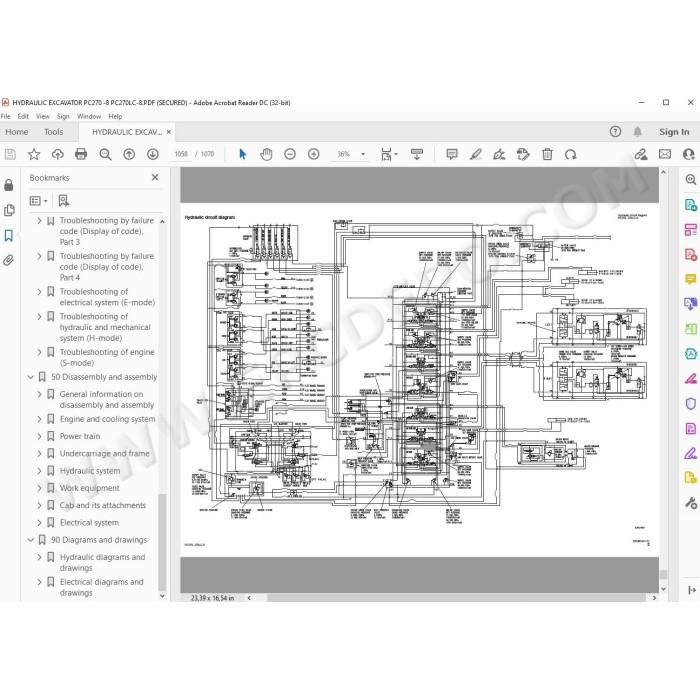Send file by email envelope icon

click(x=665, y=154)
